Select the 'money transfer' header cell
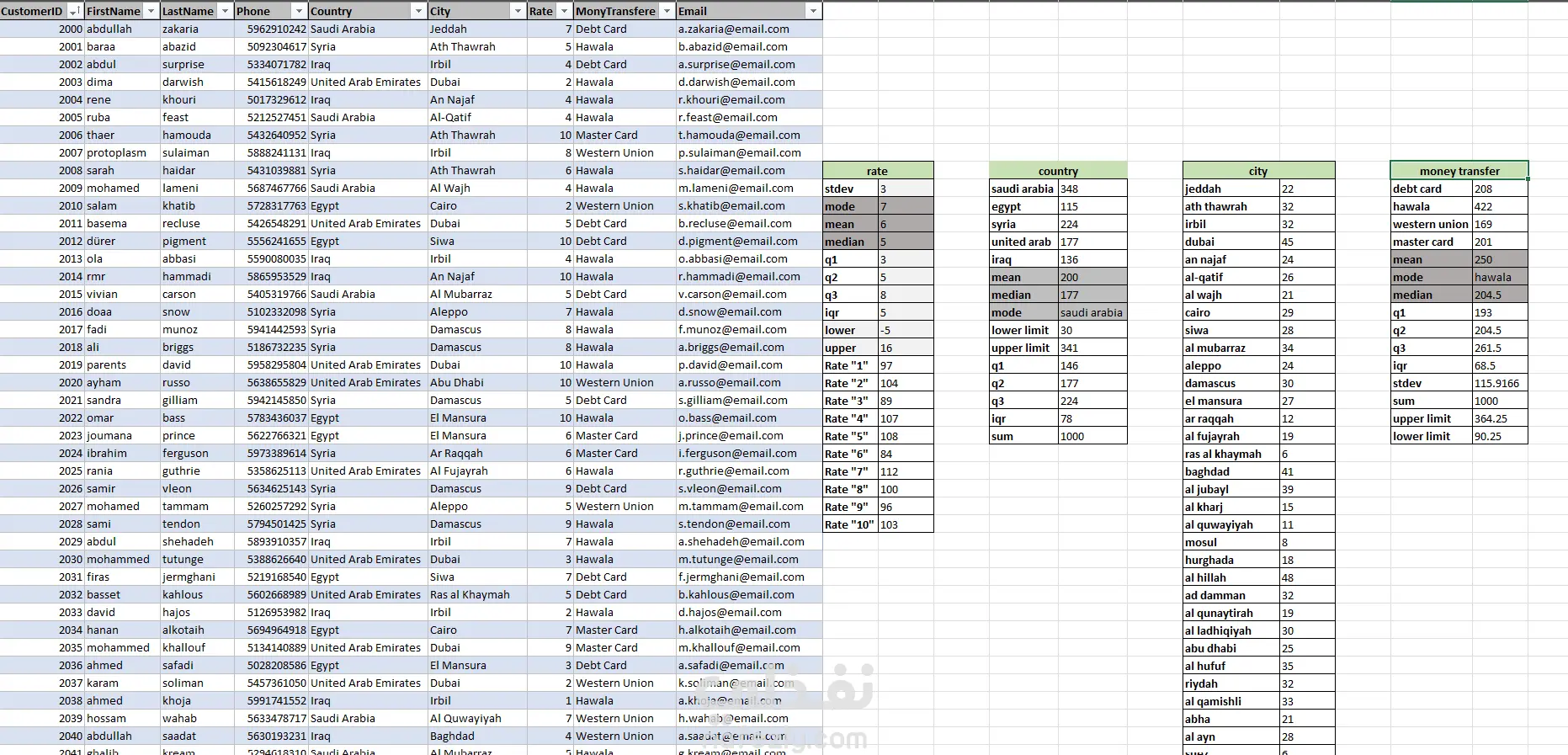1568x755 pixels. (x=1459, y=171)
